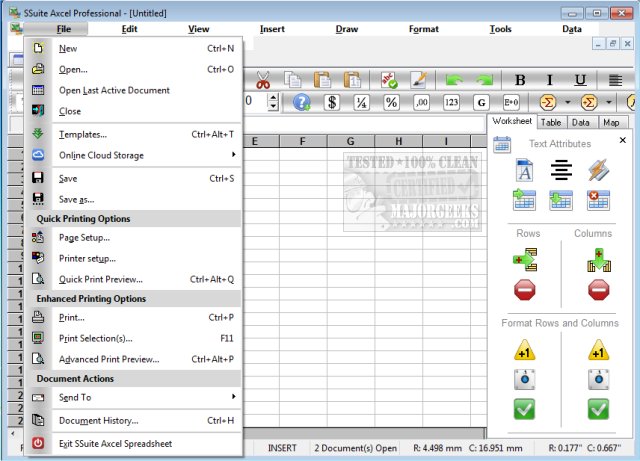Choose Print Selection(s)...

click(135, 338)
